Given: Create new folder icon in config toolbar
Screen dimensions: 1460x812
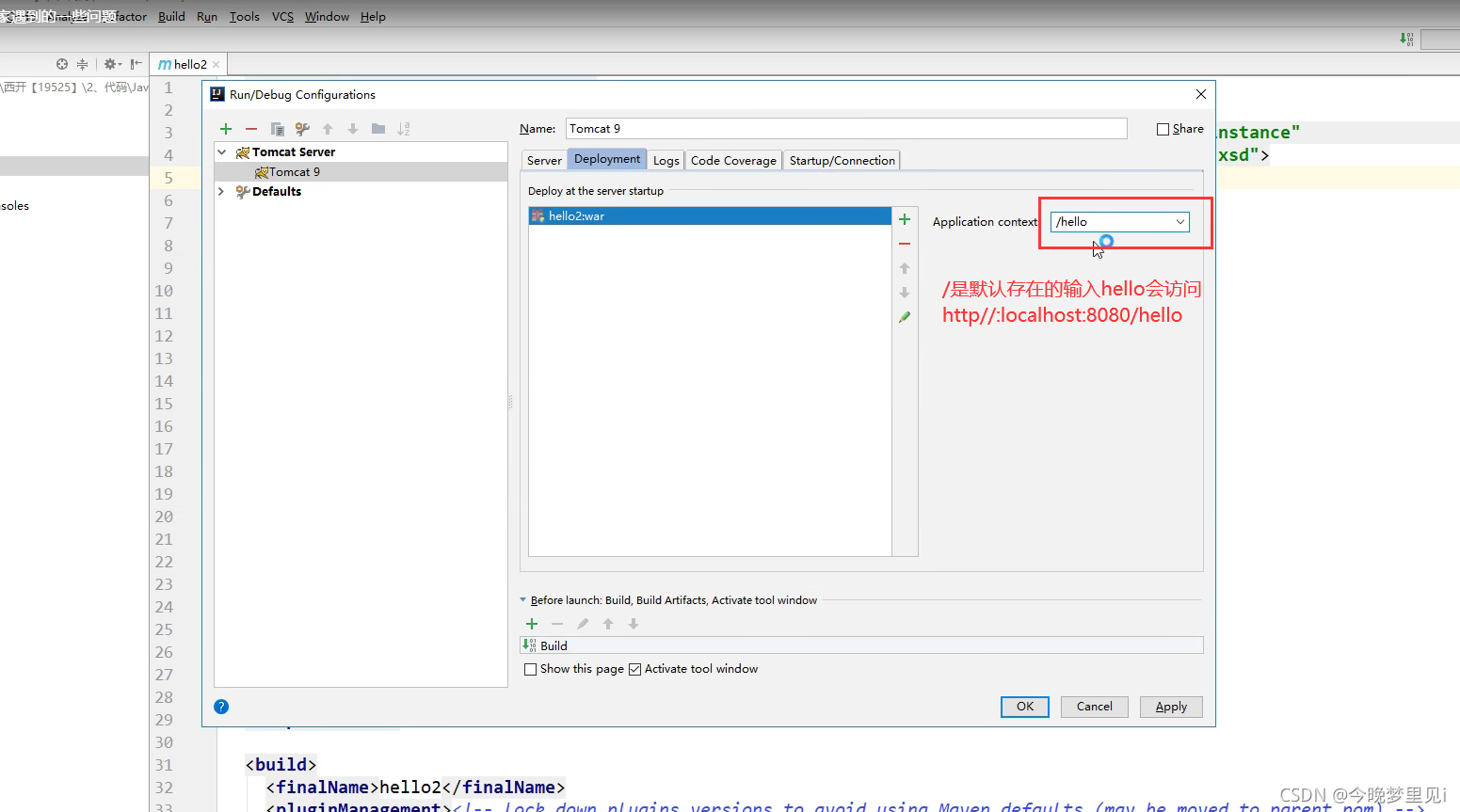Looking at the screenshot, I should (x=378, y=129).
